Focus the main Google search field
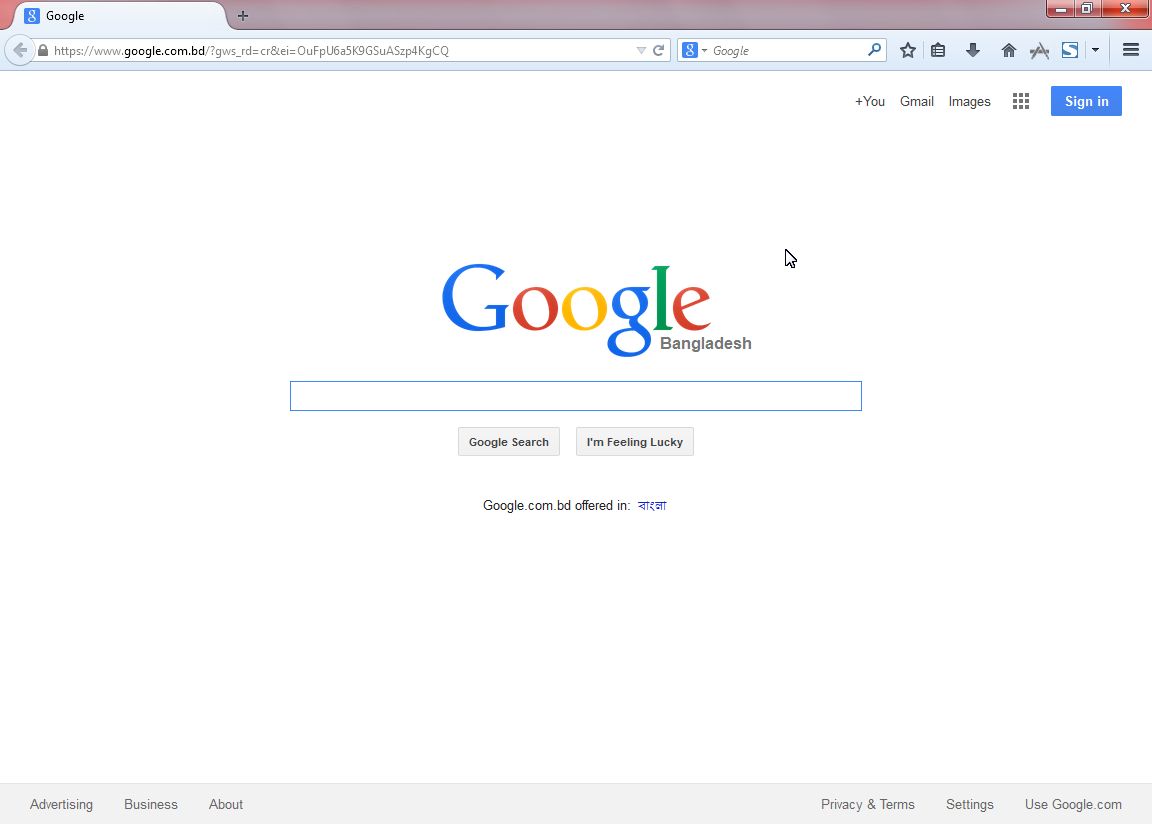1152x824 pixels. (x=575, y=396)
